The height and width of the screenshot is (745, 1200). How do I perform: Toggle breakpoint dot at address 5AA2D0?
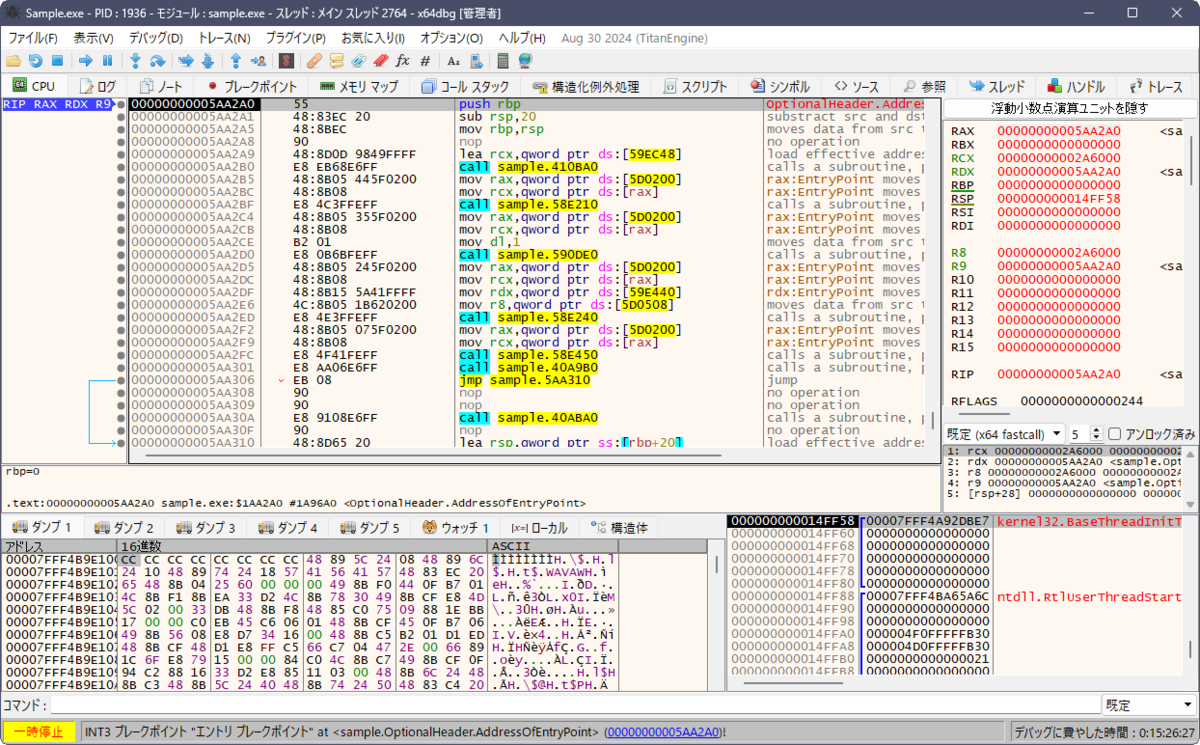(121, 254)
